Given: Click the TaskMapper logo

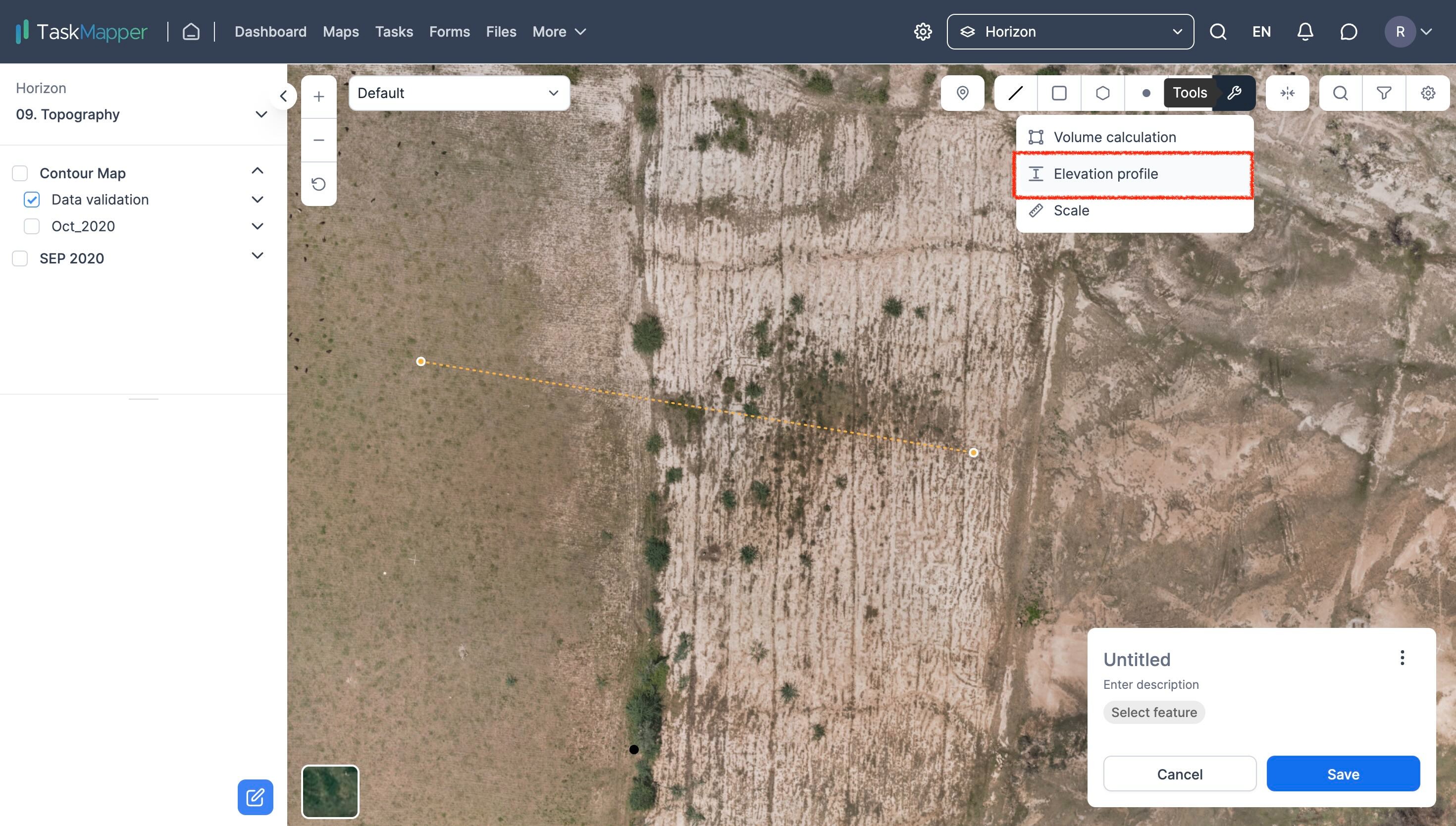Looking at the screenshot, I should [81, 32].
